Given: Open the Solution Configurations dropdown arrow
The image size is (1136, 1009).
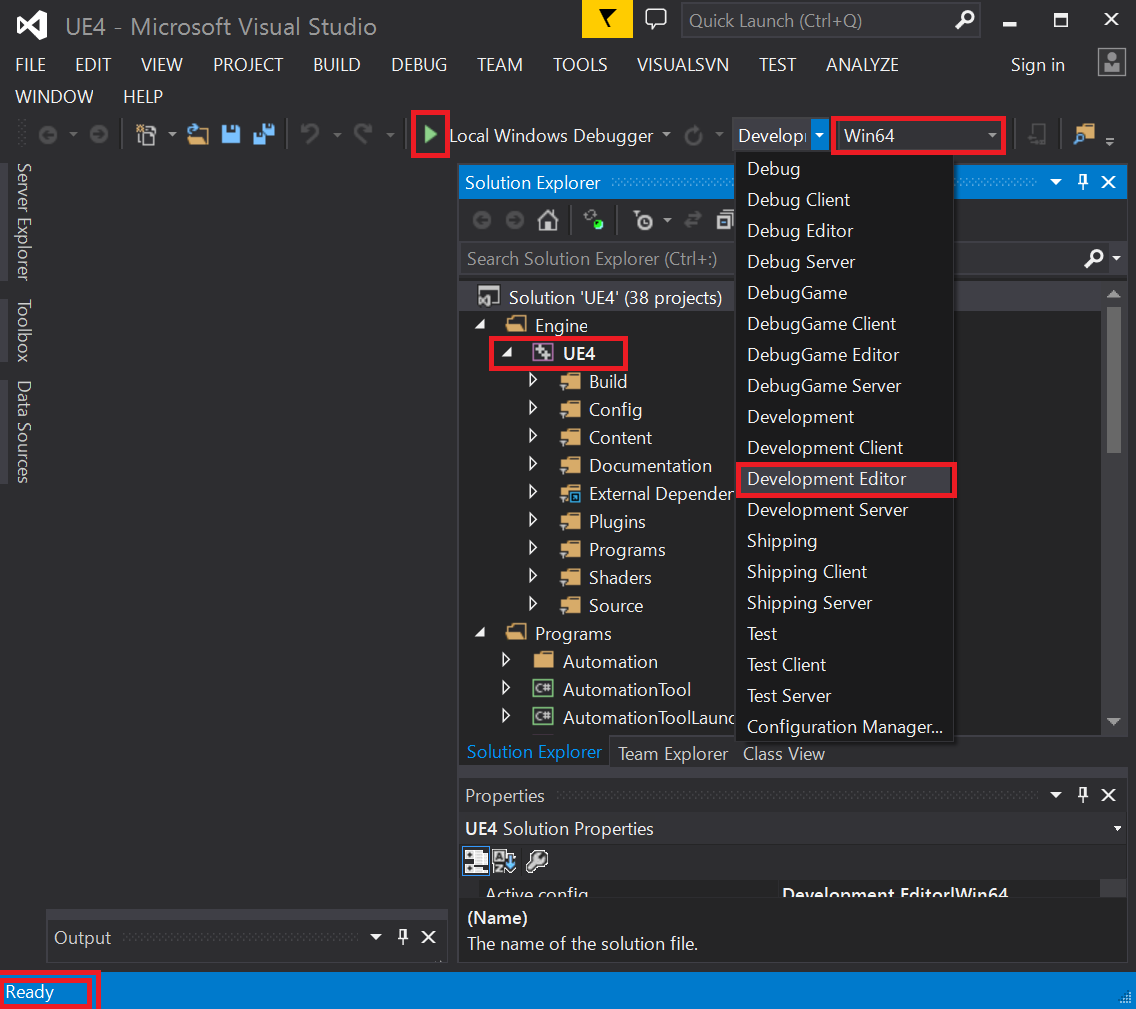Looking at the screenshot, I should pos(819,135).
